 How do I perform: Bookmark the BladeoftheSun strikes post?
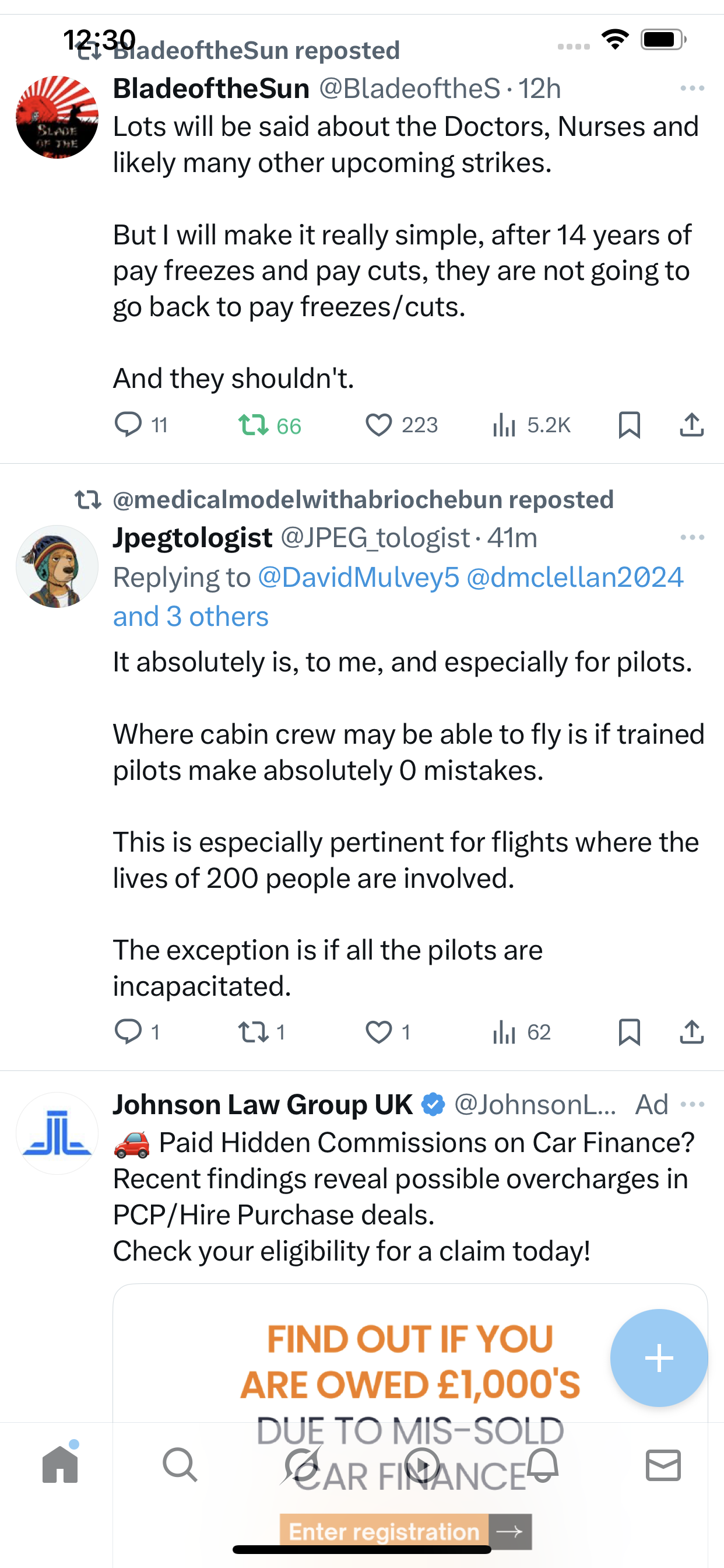click(x=628, y=424)
